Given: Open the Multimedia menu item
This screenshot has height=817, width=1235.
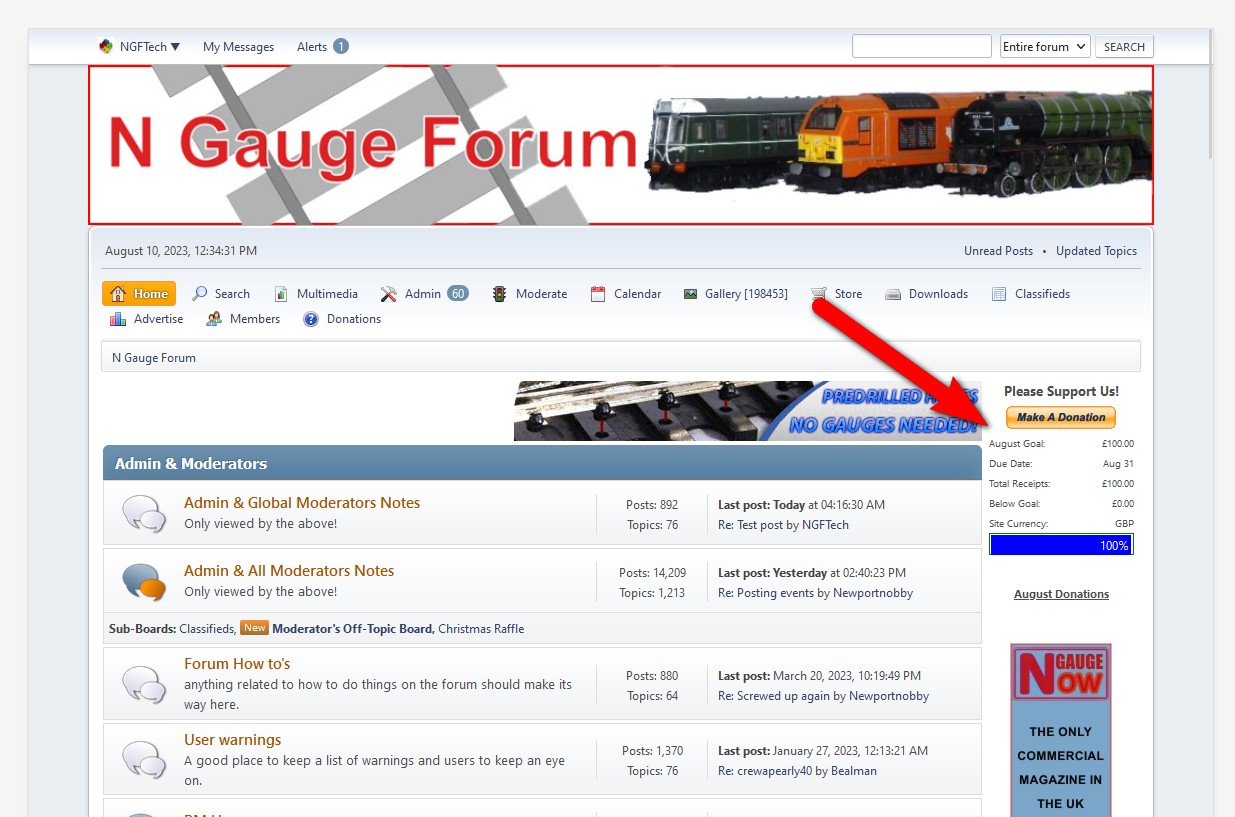Looking at the screenshot, I should point(326,294).
